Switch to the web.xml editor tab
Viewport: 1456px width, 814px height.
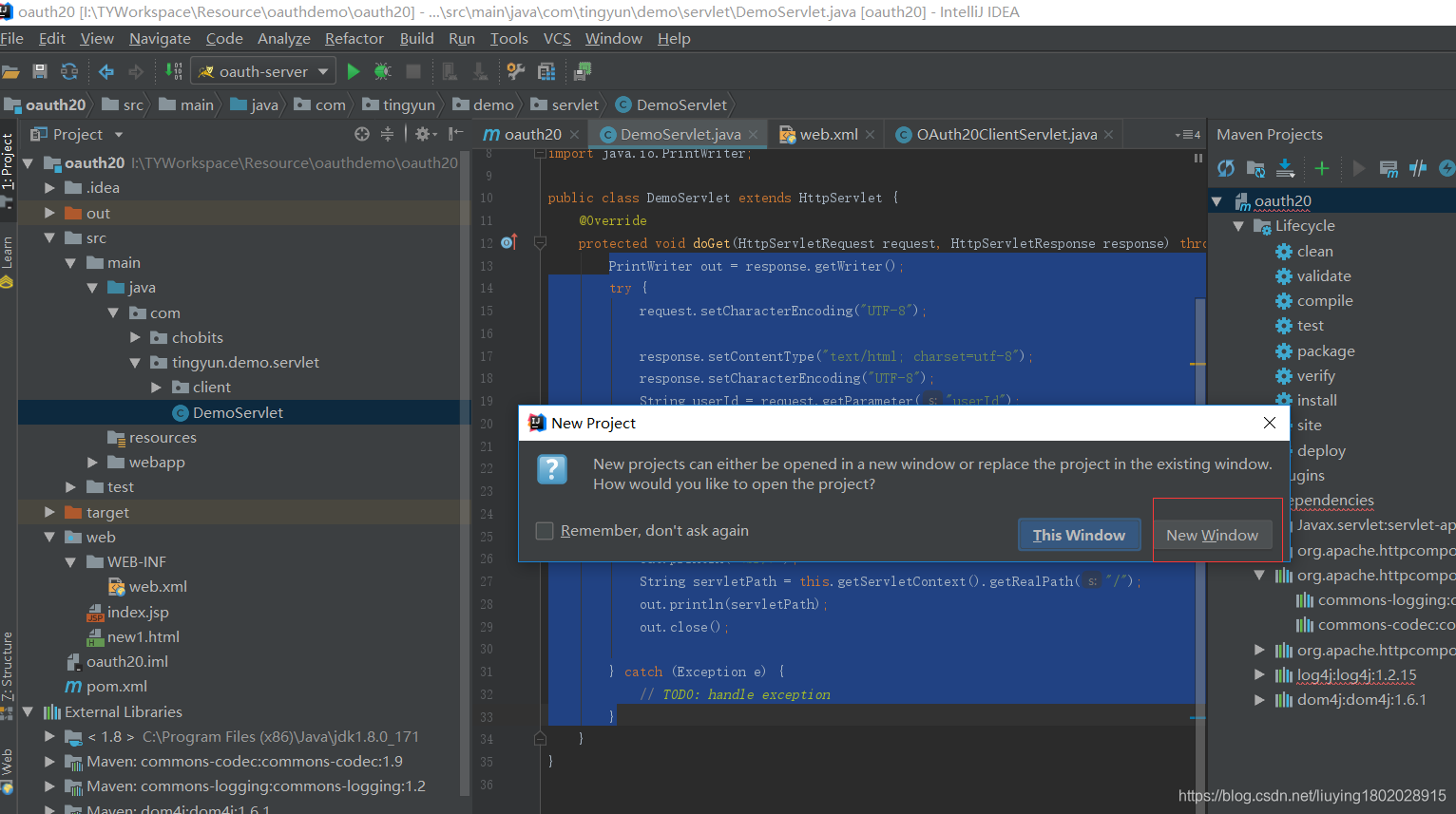(829, 134)
